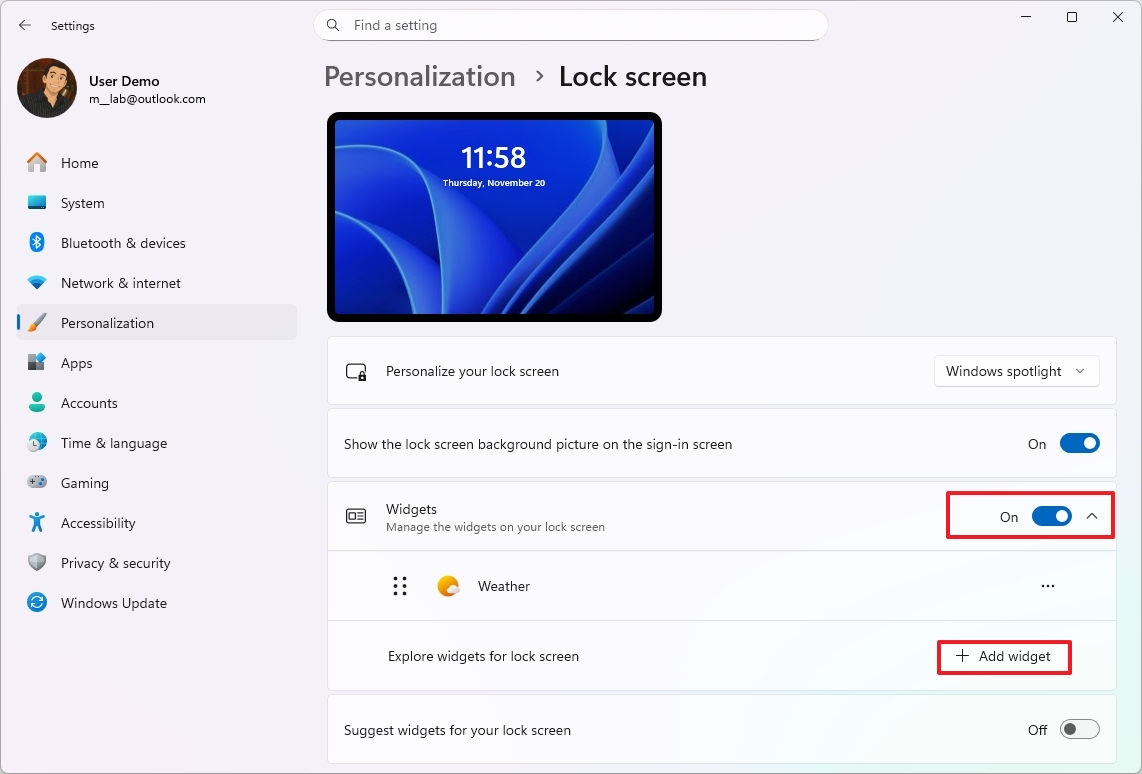Open the Windows spotlight dropdown
1142x774 pixels.
point(1016,371)
